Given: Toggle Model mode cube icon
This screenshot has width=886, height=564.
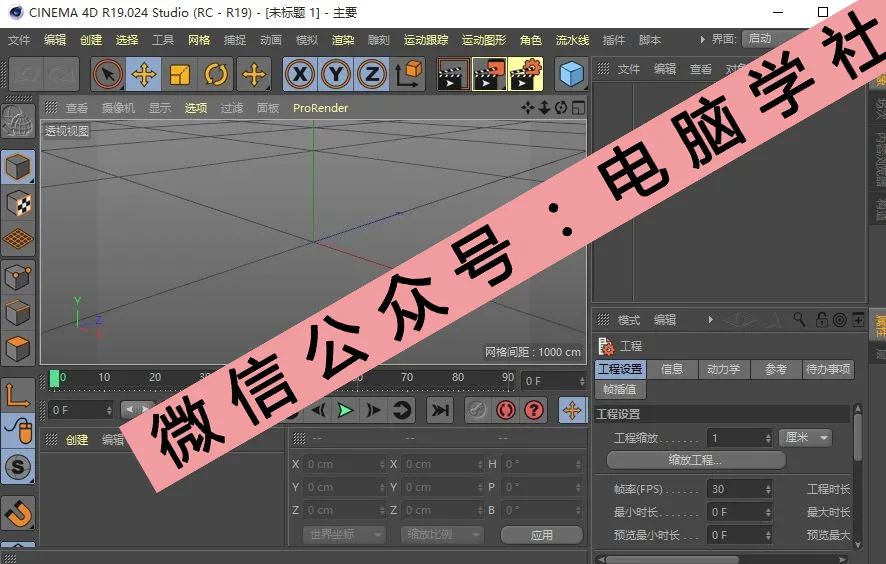Looking at the screenshot, I should coord(18,167).
